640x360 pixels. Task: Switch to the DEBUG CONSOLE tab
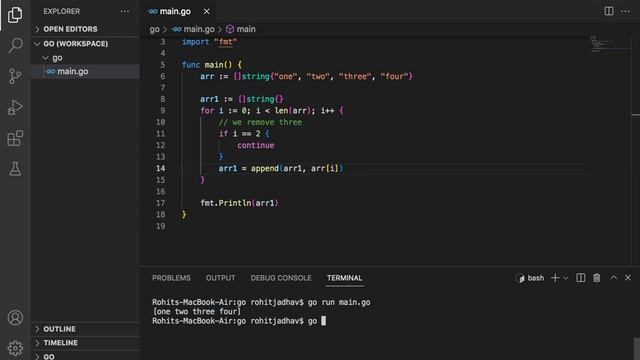click(x=281, y=278)
